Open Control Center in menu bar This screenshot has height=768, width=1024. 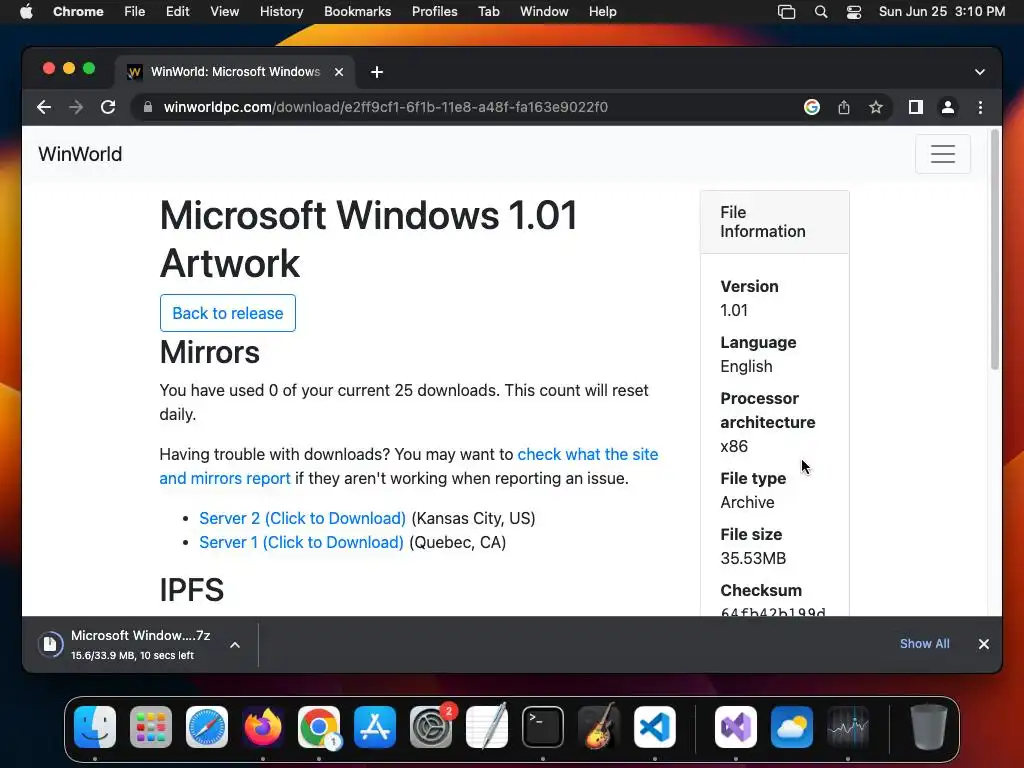[854, 12]
